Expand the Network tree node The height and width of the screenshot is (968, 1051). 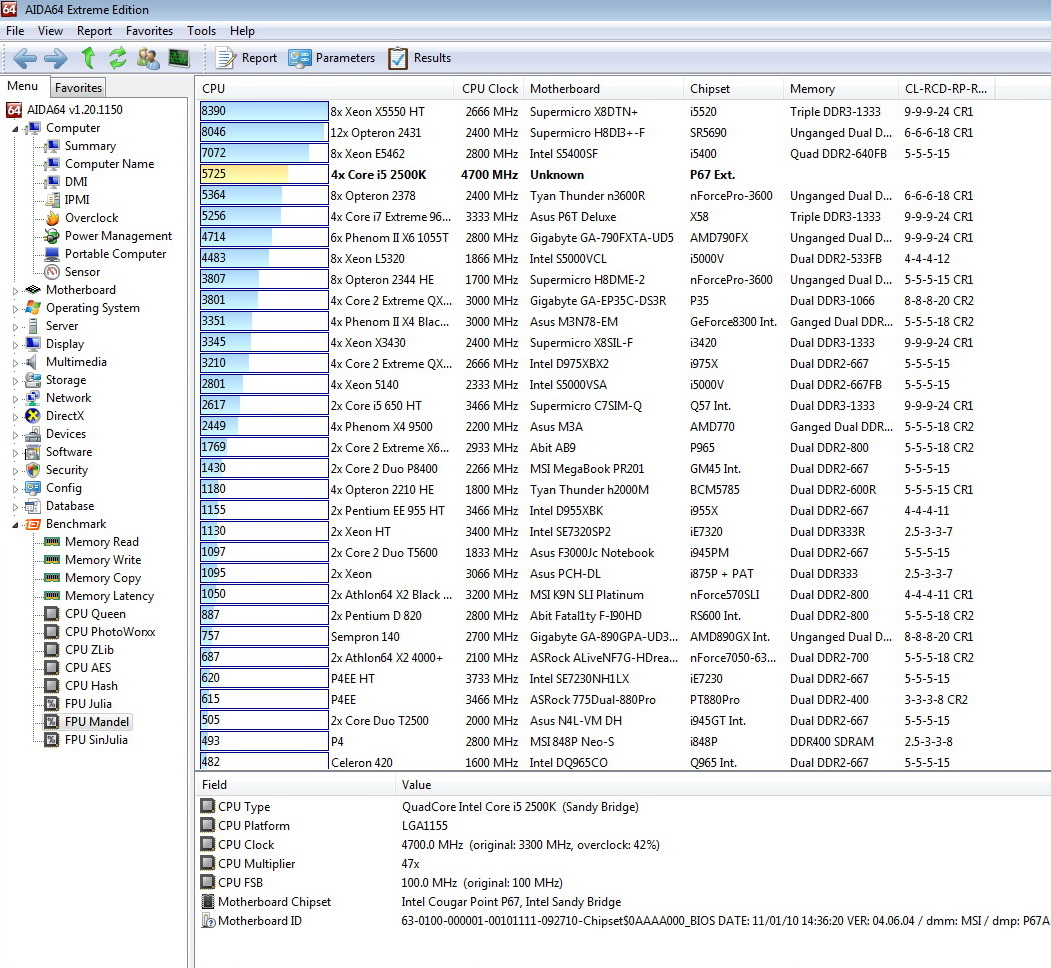[x=15, y=399]
